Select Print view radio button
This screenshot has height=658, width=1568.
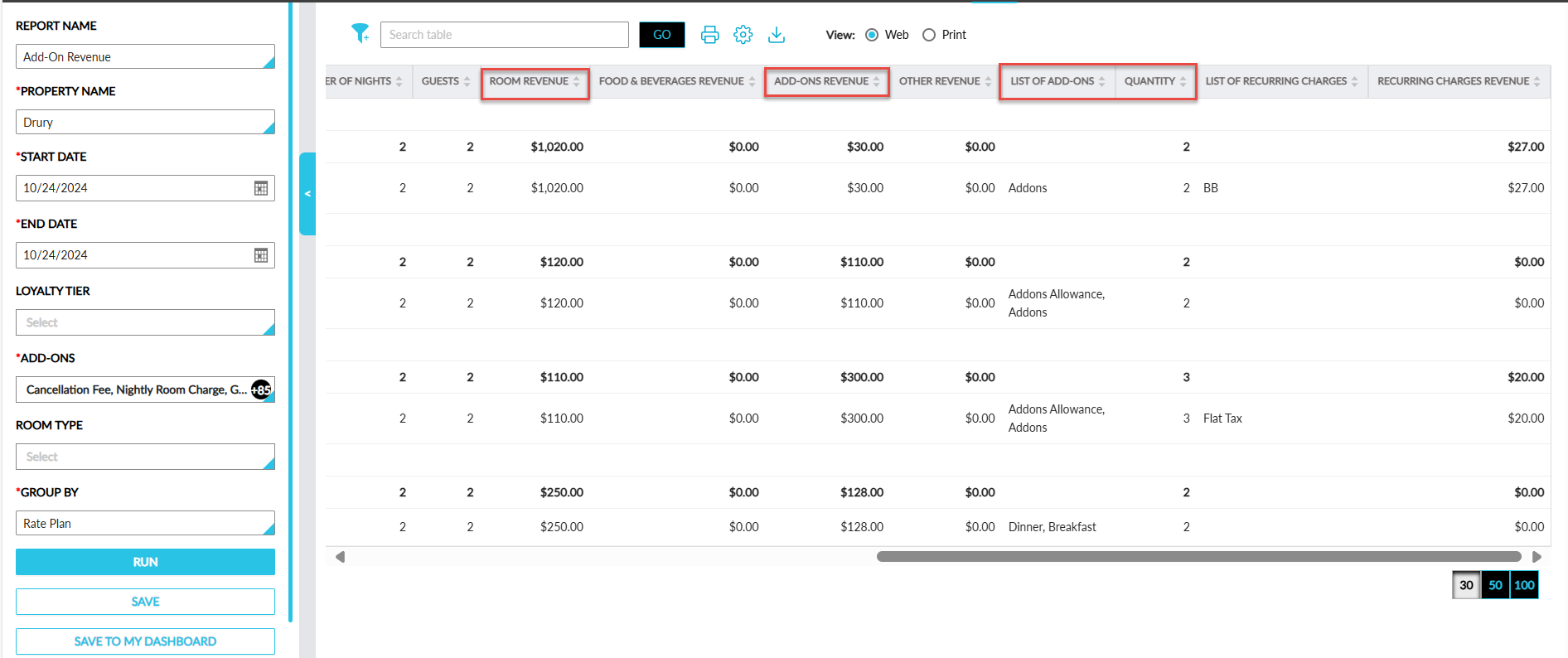point(929,35)
